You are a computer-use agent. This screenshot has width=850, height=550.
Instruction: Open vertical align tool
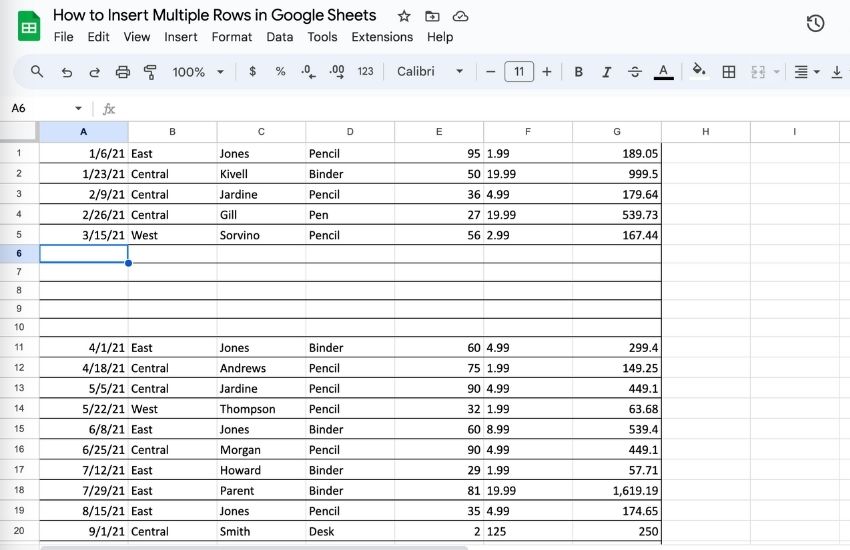click(837, 72)
